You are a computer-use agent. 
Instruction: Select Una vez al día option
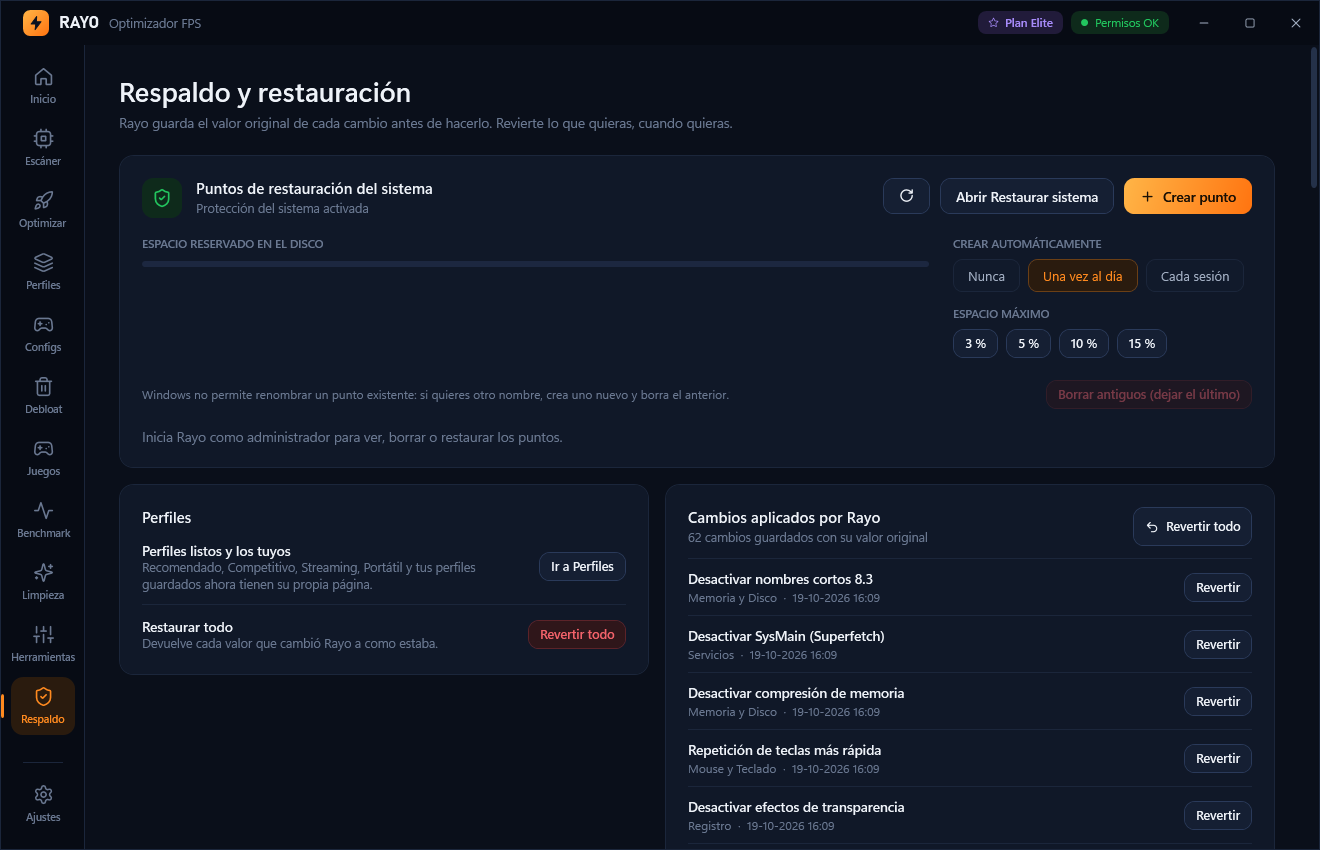point(1083,276)
